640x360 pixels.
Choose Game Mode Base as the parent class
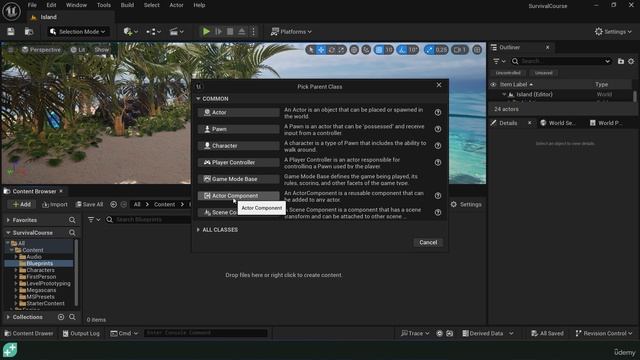pos(238,179)
